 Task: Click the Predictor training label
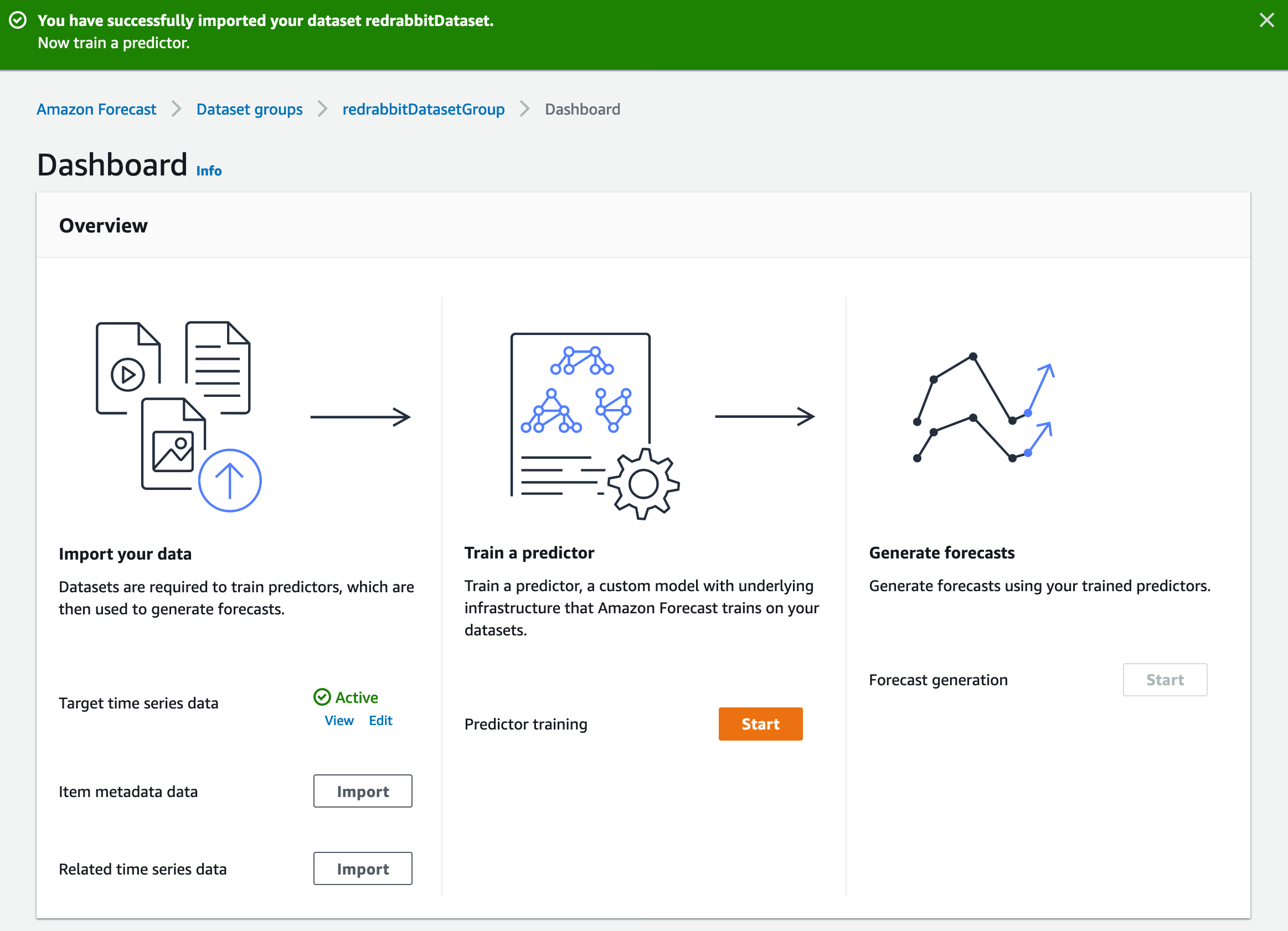coord(526,725)
